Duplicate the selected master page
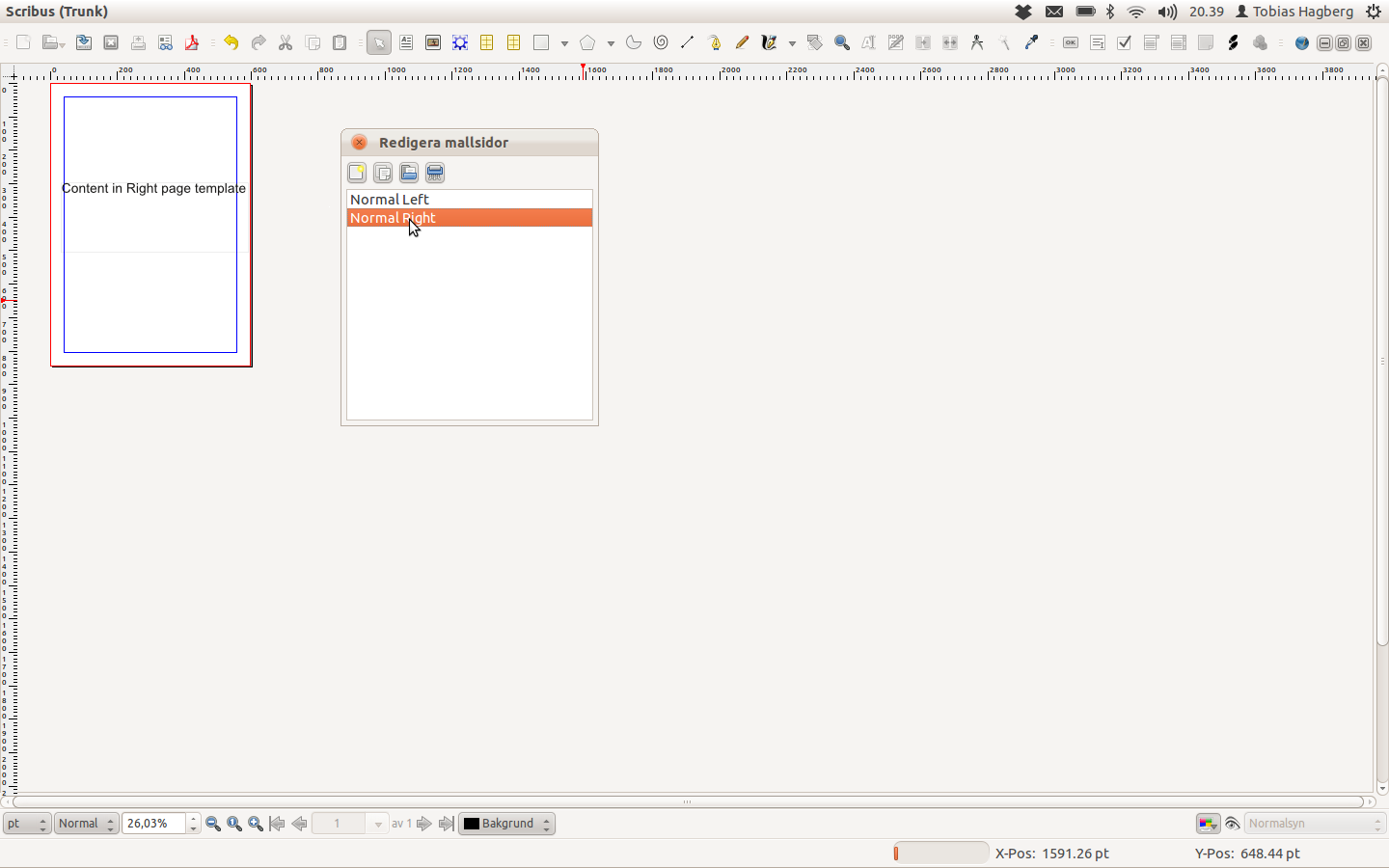The image size is (1389, 868). click(383, 173)
